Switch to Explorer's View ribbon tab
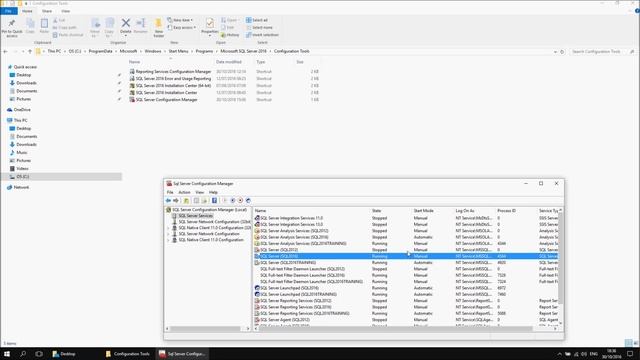This screenshot has height=360, width=640. 65,11
